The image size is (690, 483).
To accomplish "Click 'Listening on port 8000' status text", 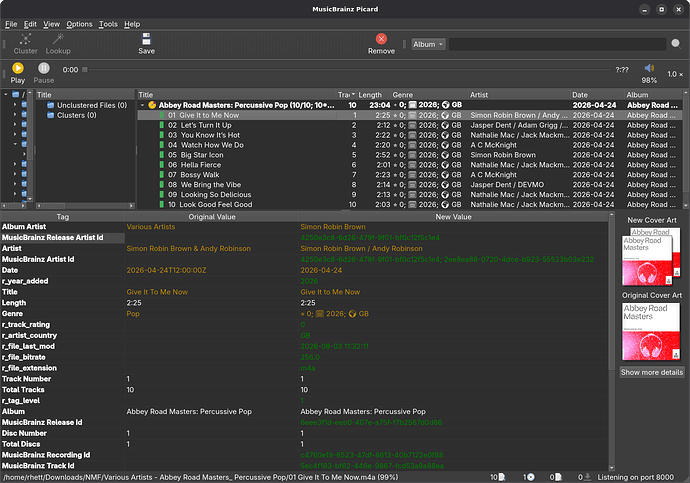I will click(x=635, y=477).
